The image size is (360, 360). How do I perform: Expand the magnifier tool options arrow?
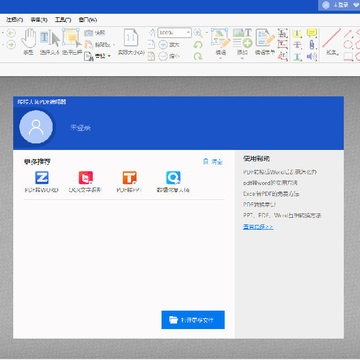[x=206, y=33]
